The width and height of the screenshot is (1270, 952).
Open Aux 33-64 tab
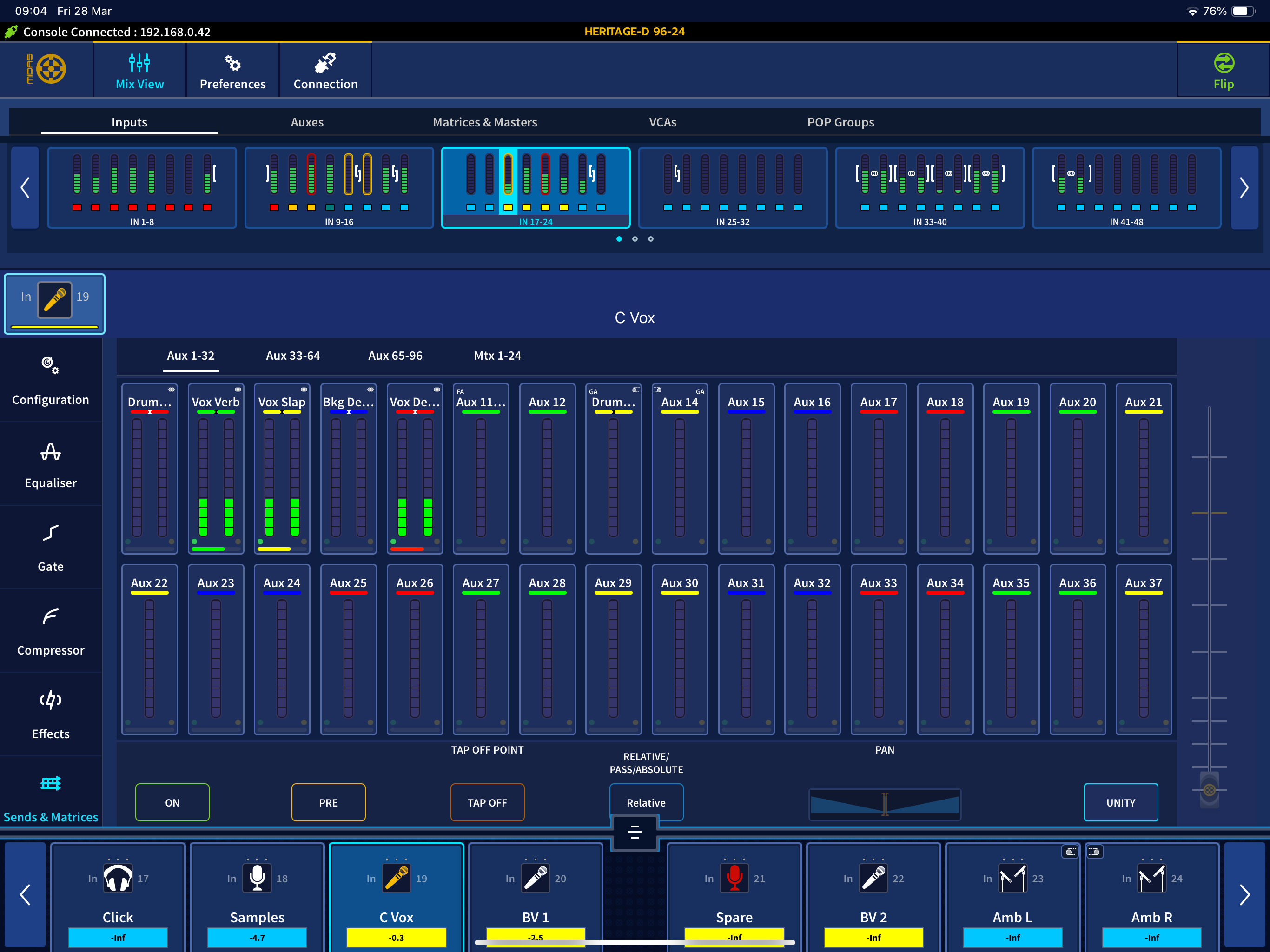(x=293, y=356)
